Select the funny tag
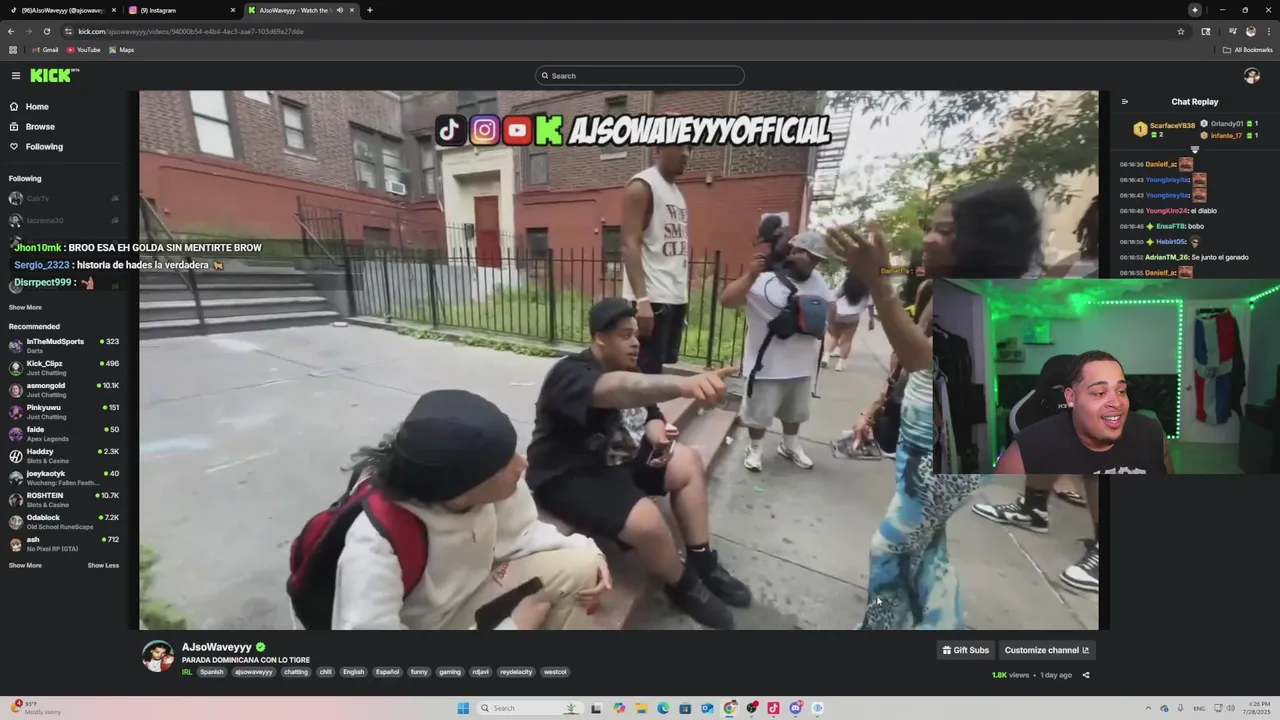 (x=419, y=672)
